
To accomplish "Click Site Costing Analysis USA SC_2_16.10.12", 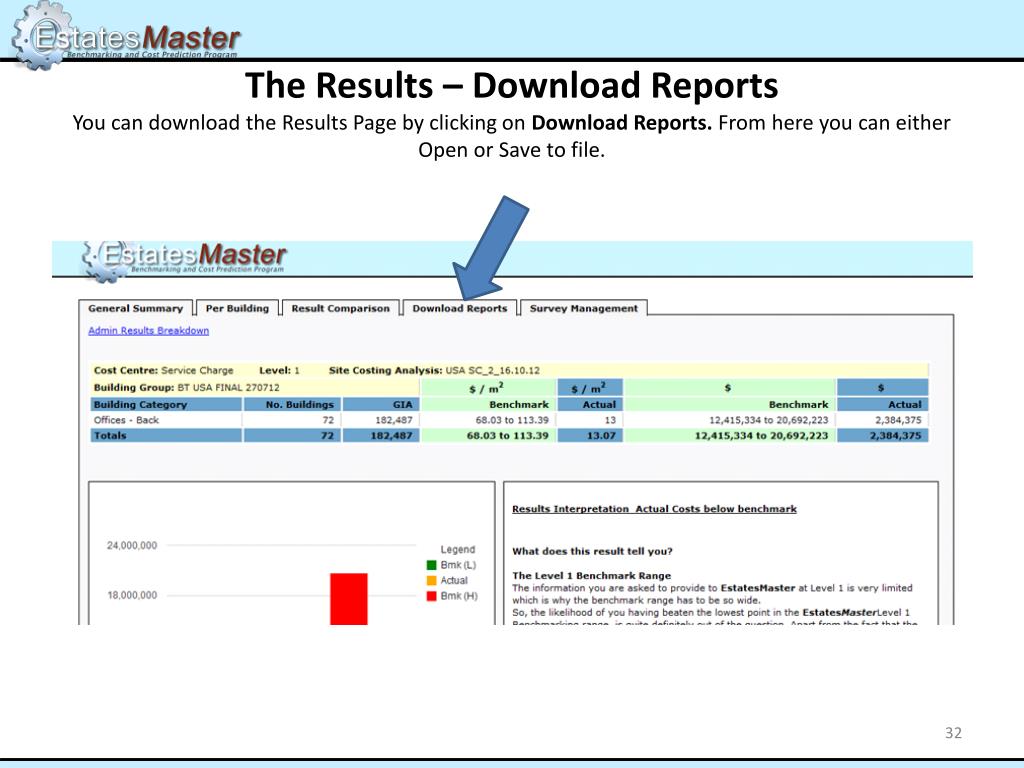I will tap(434, 370).
